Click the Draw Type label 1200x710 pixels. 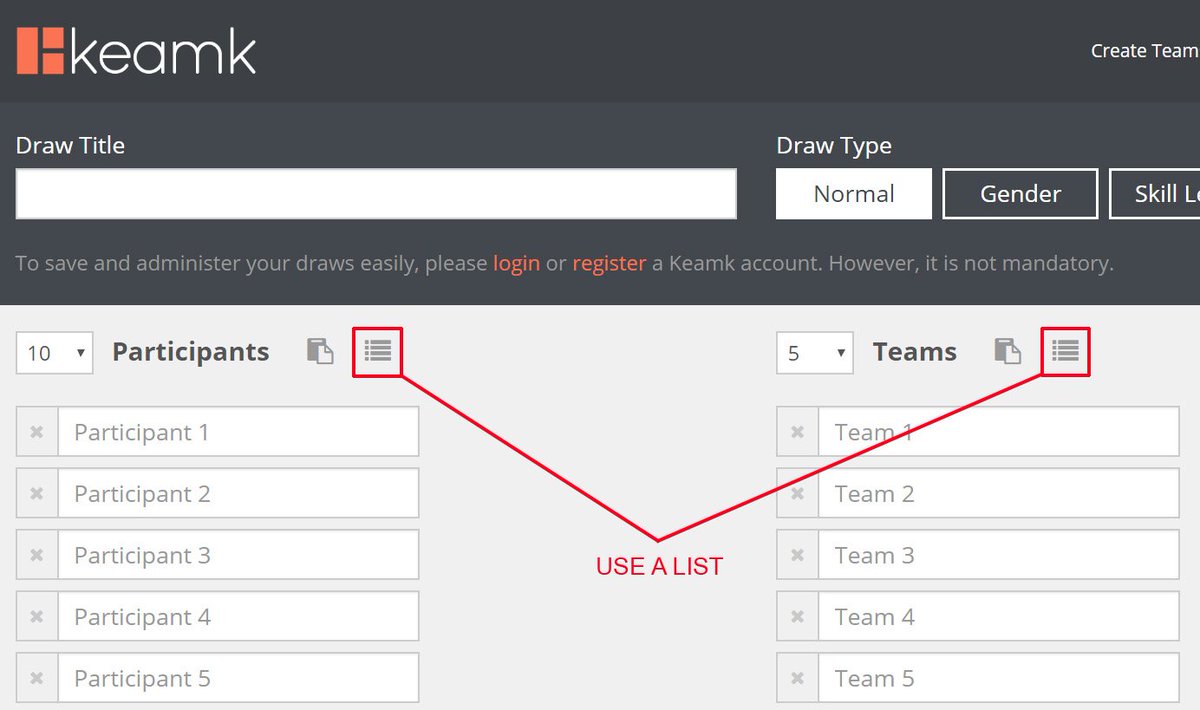tap(834, 146)
